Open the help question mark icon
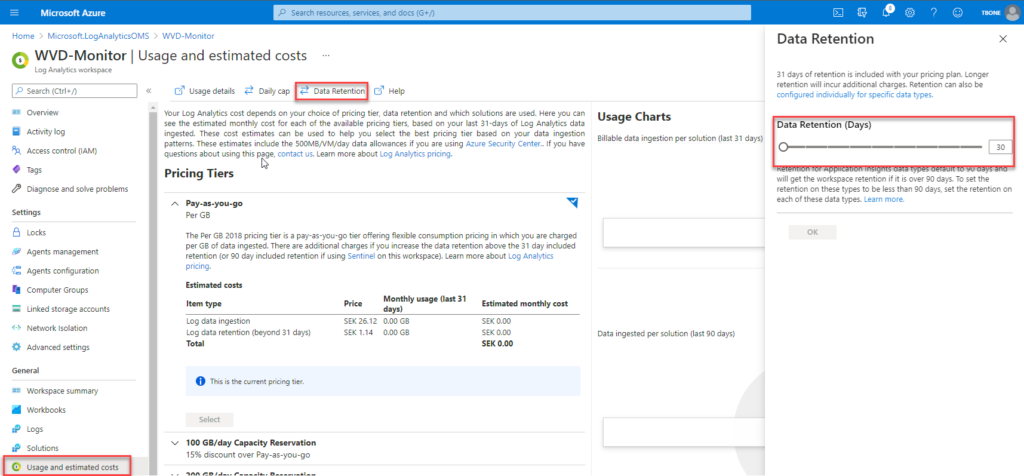The width and height of the screenshot is (1024, 476). tap(934, 12)
